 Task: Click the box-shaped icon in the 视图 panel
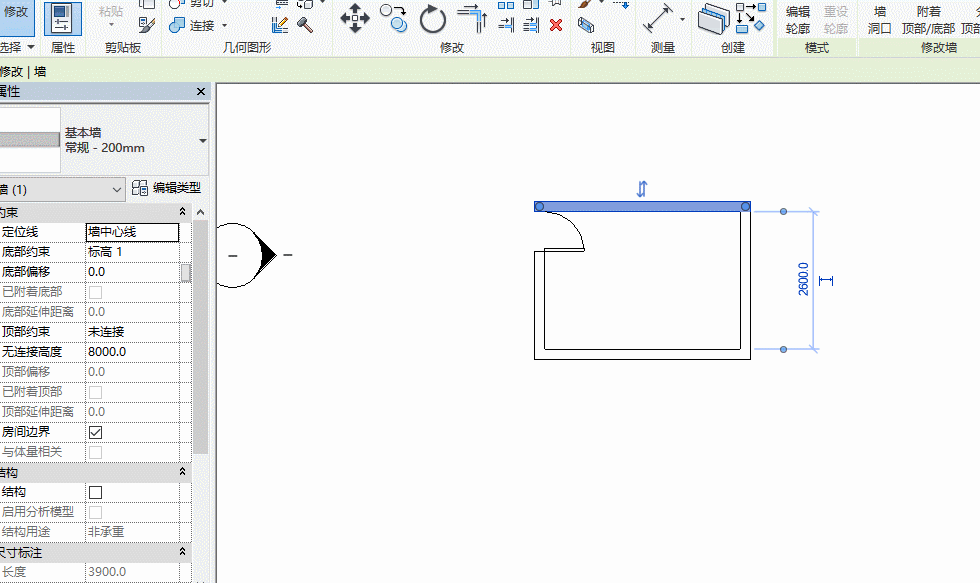(586, 25)
